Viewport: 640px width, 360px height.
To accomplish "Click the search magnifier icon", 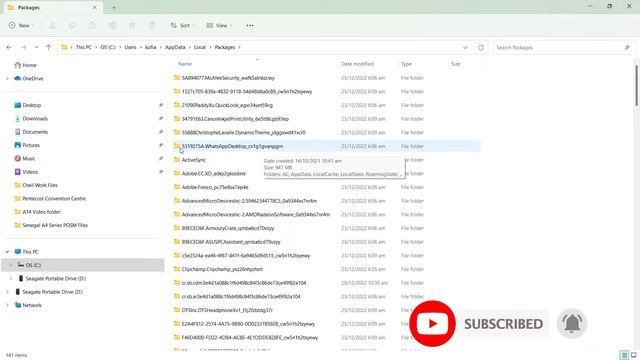I will pyautogui.click(x=627, y=47).
